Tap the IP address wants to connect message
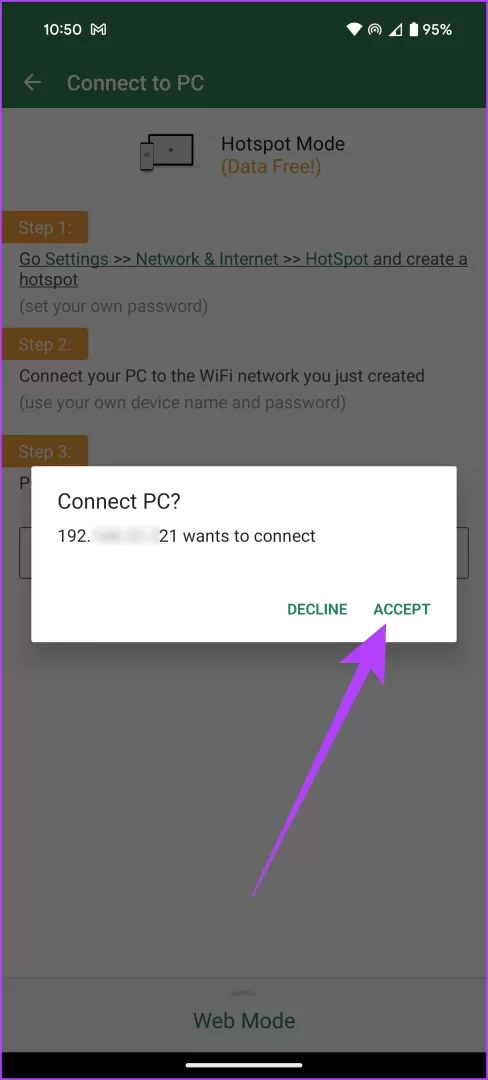The width and height of the screenshot is (488, 1080). tap(187, 536)
